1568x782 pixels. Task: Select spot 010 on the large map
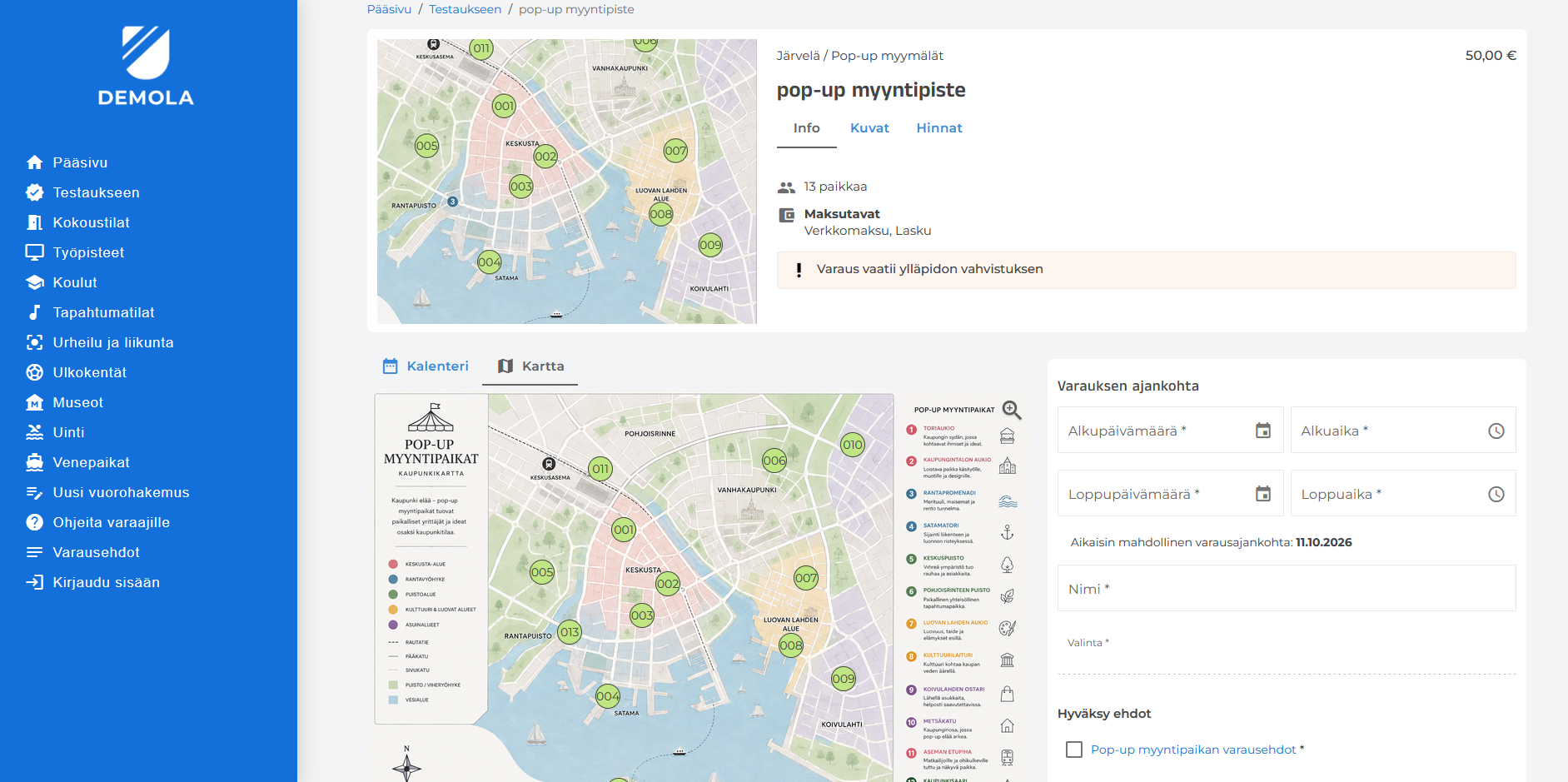coord(853,445)
